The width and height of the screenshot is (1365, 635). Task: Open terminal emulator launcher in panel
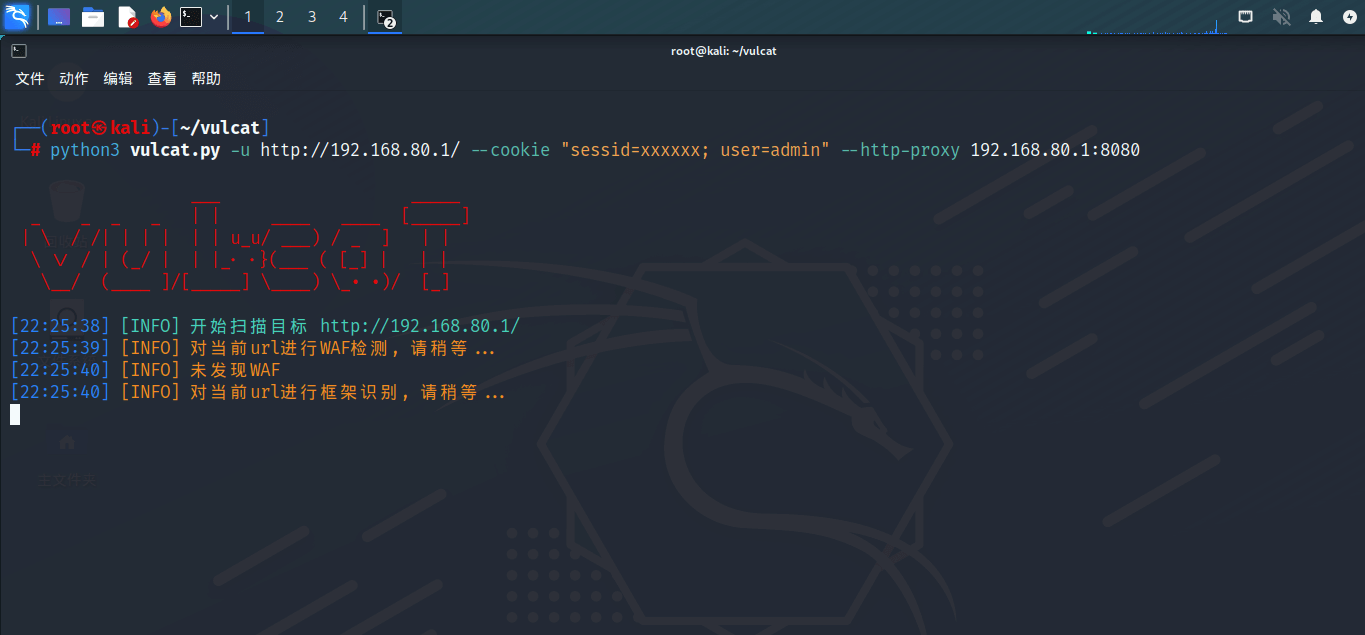[191, 17]
